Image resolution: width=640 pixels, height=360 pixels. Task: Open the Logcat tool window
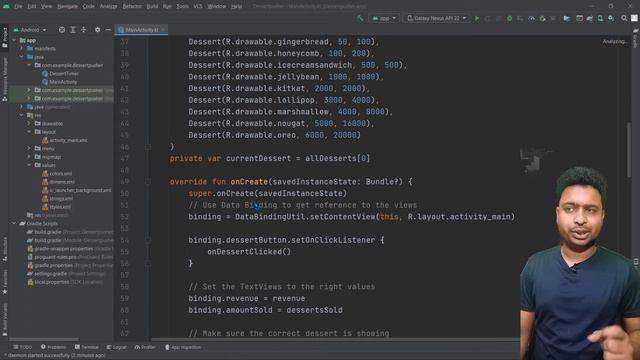click(x=116, y=347)
